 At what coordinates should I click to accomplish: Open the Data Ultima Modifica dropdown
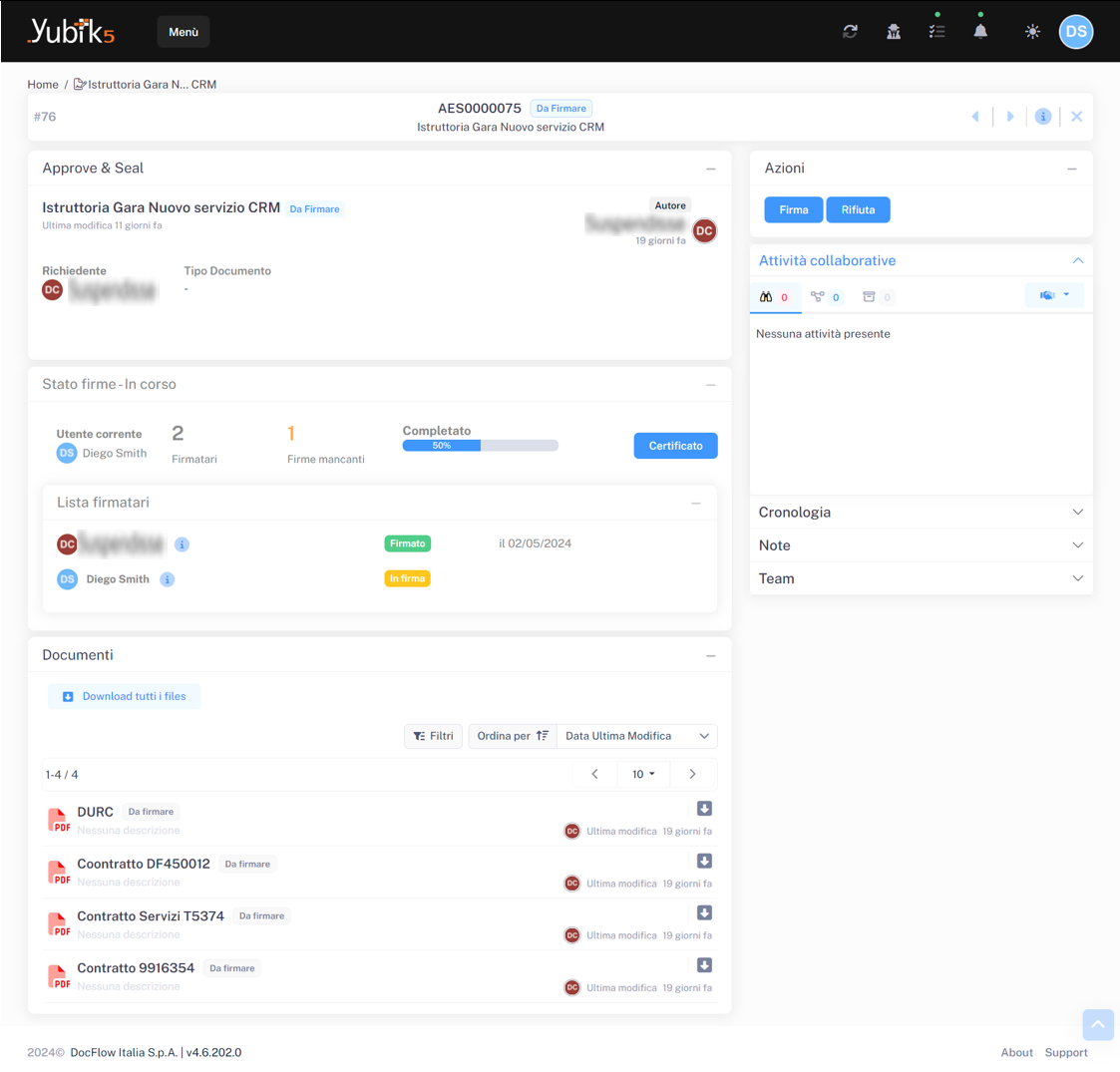636,736
